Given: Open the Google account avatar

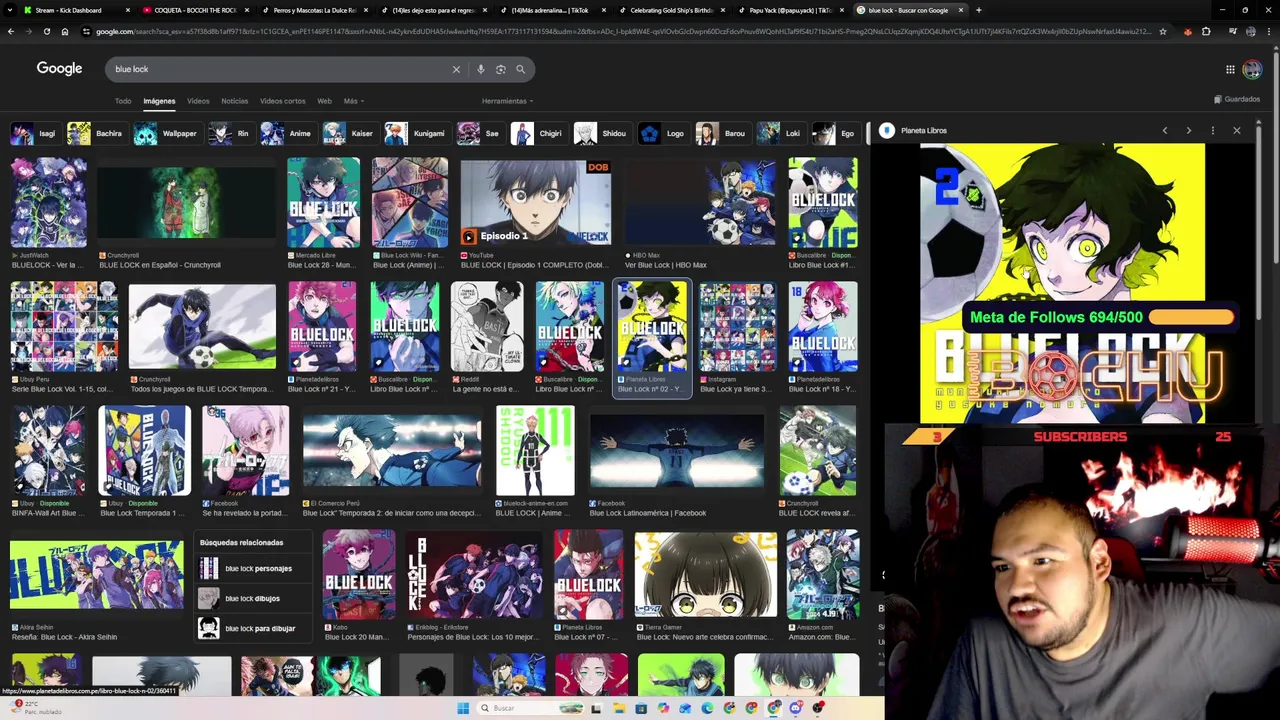Looking at the screenshot, I should coord(1252,69).
